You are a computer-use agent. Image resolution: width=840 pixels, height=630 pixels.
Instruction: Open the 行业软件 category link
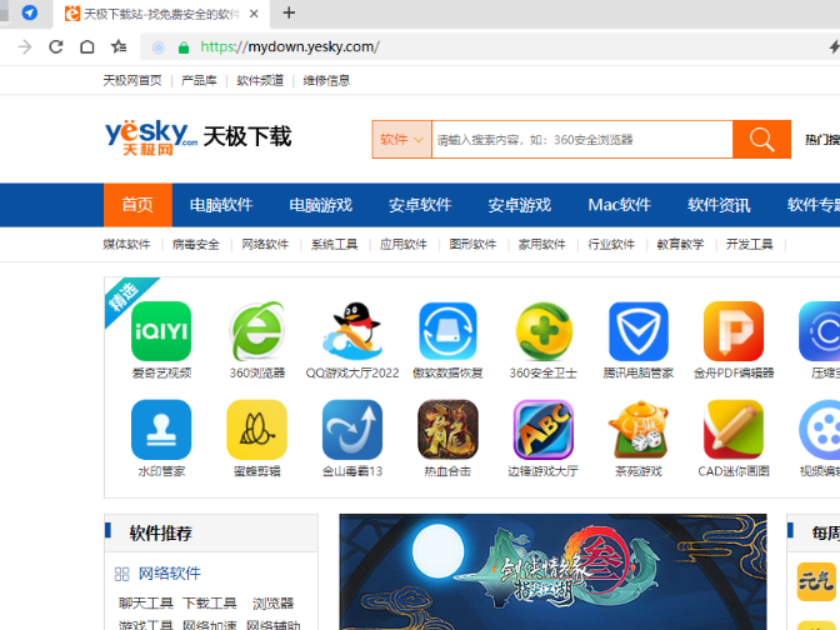click(611, 244)
